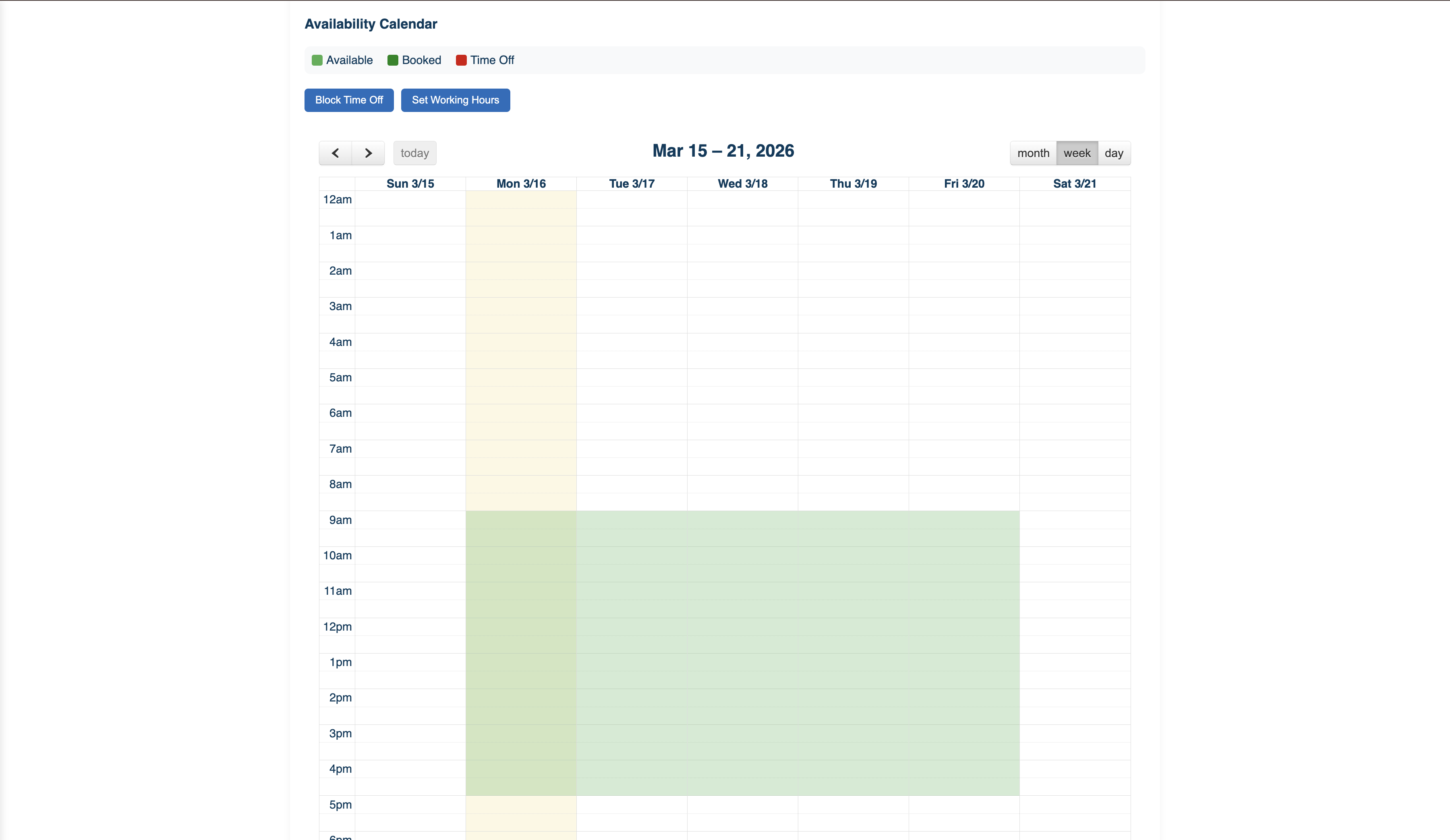Switch to month view

1033,153
